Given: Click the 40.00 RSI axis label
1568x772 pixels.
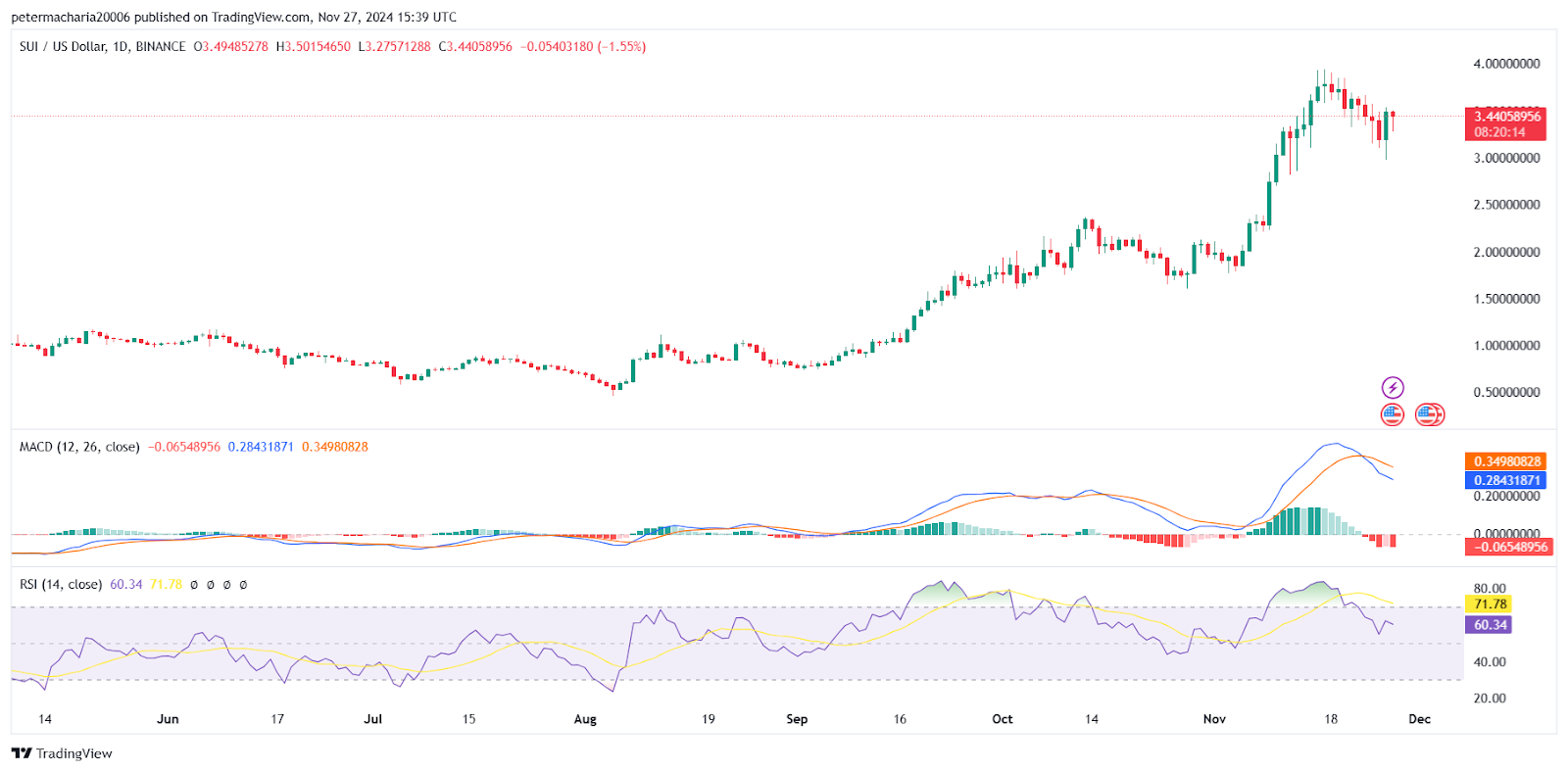Looking at the screenshot, I should (1490, 662).
